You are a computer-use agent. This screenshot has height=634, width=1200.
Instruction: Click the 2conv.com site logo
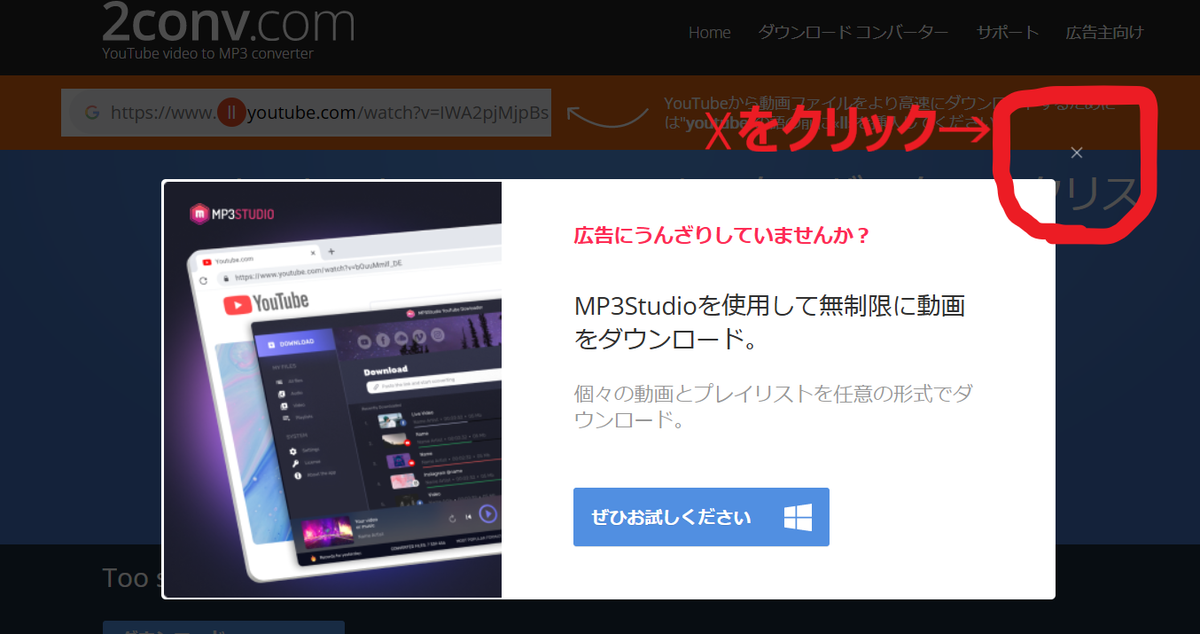(228, 21)
